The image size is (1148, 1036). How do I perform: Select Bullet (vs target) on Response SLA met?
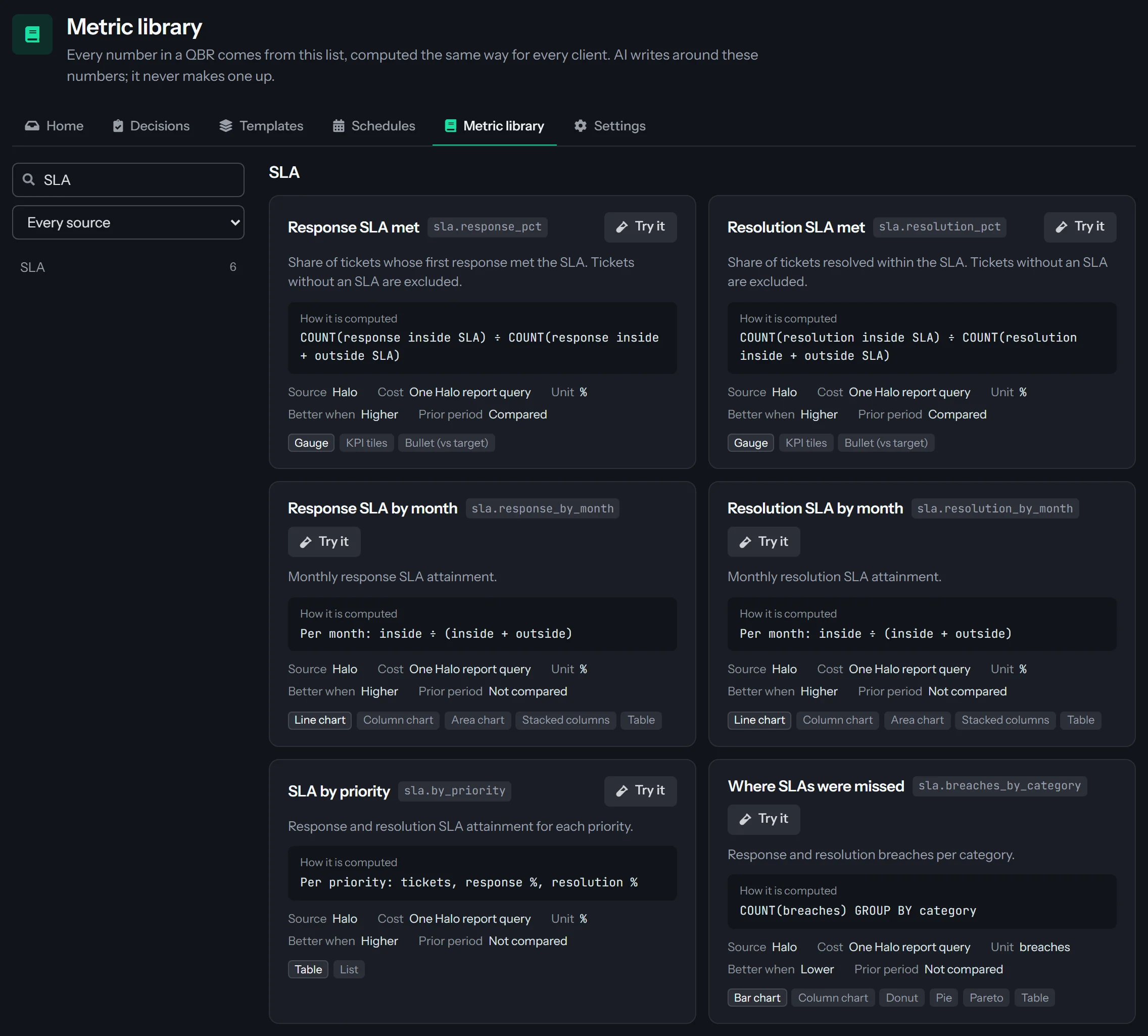pos(446,443)
